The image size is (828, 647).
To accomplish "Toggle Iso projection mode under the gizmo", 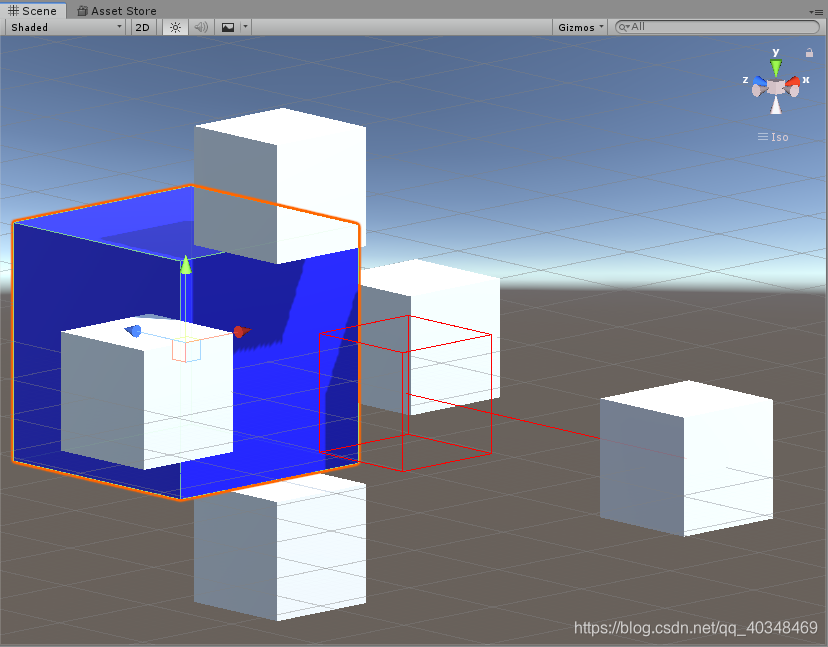I will (772, 137).
